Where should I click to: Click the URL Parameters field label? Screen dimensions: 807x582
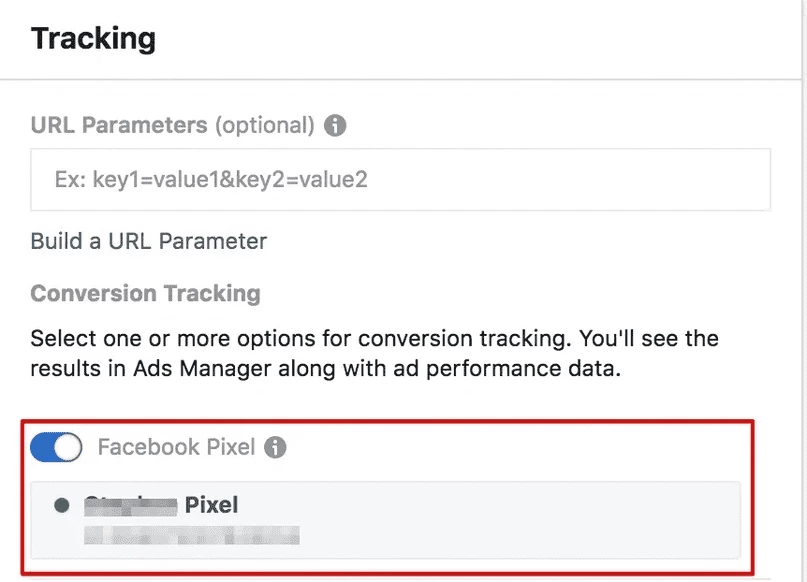pos(119,125)
